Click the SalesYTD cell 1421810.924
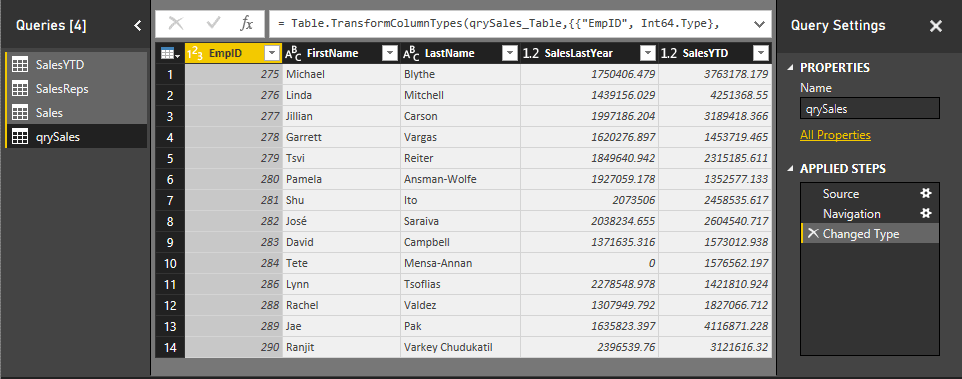 [x=715, y=285]
